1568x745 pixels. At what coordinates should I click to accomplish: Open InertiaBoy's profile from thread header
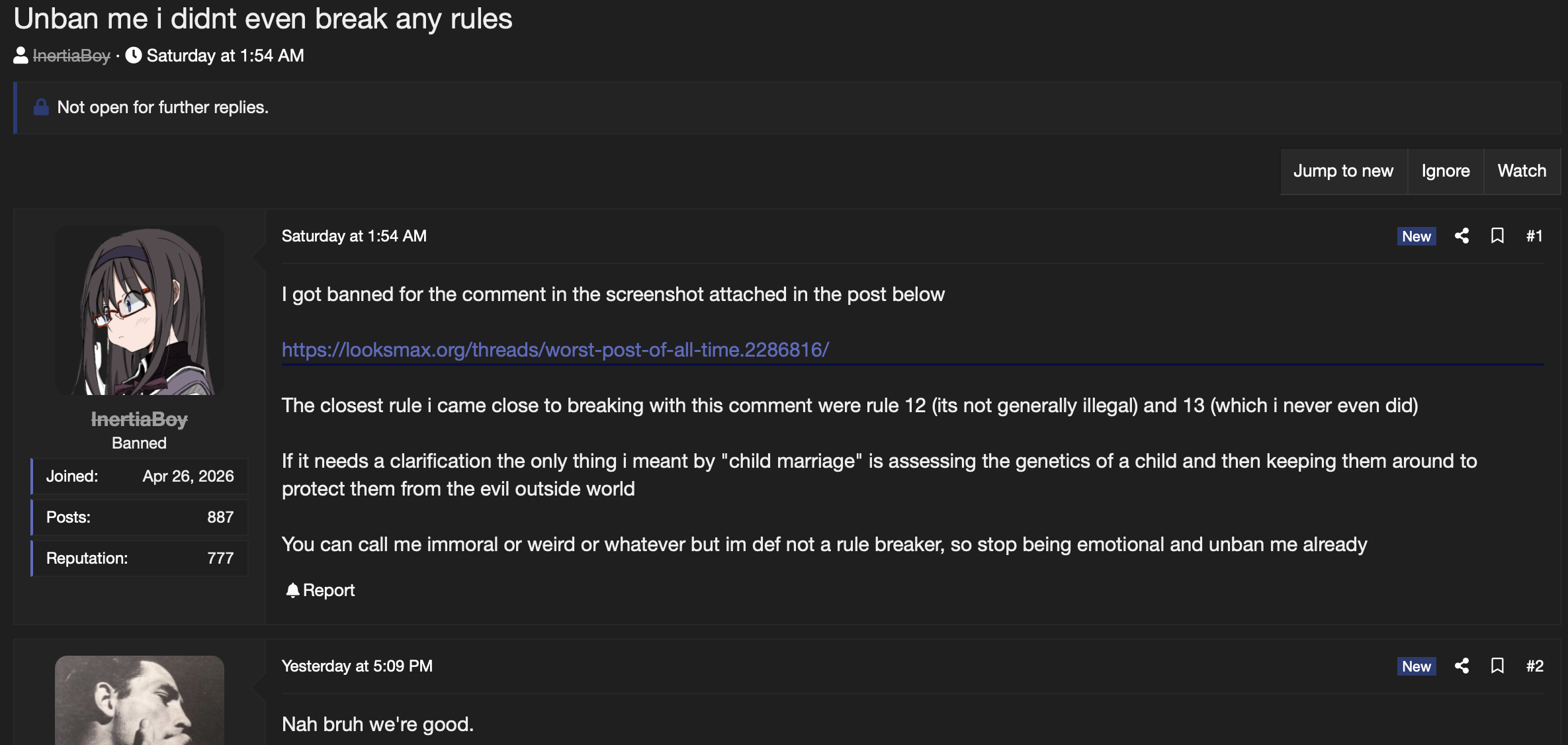71,56
